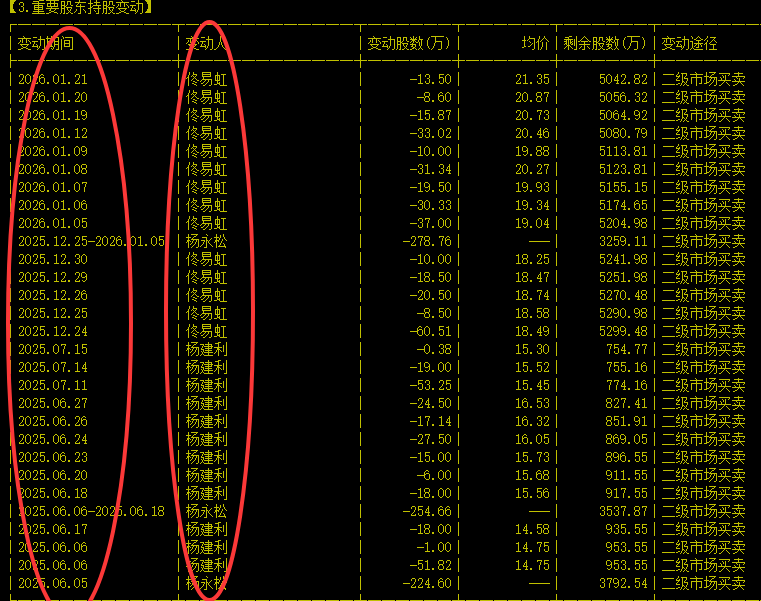Click average price 16.53

pos(532,403)
